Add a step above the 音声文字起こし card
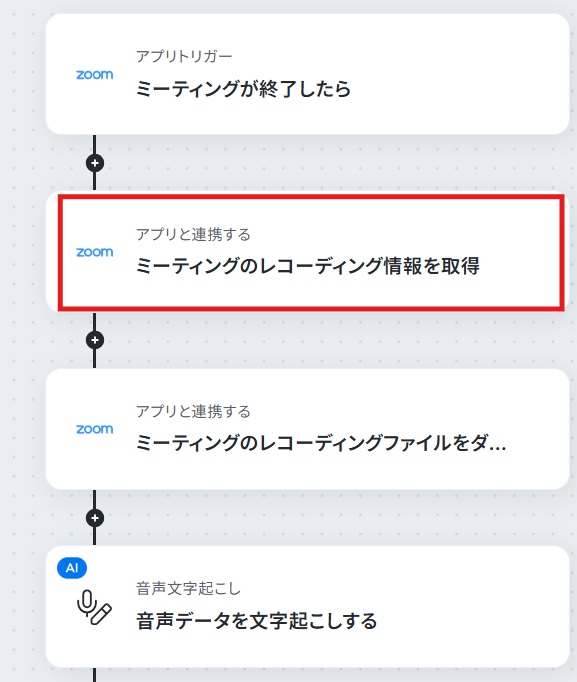This screenshot has width=577, height=682. (95, 518)
